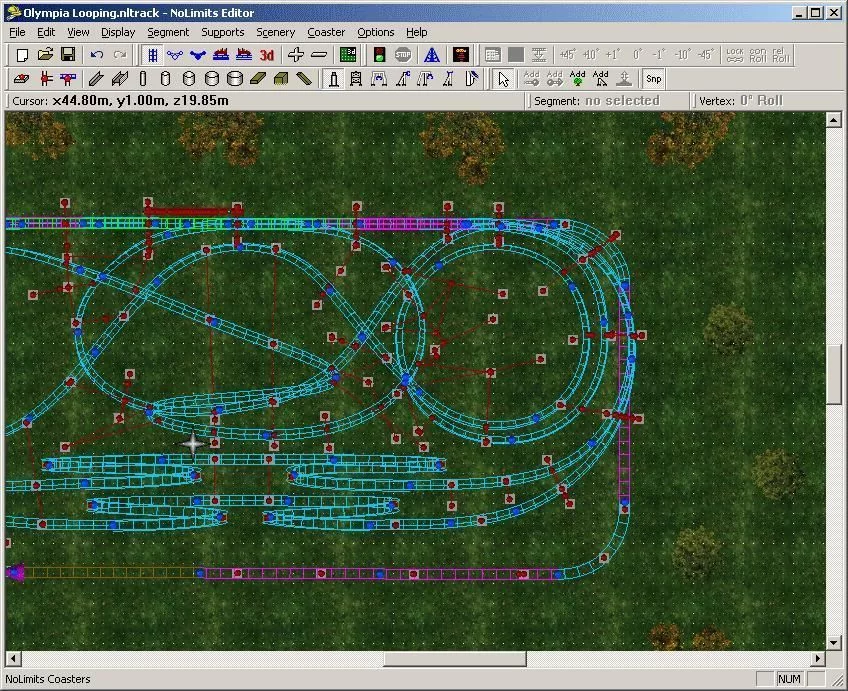Open the Segment menu

point(168,32)
